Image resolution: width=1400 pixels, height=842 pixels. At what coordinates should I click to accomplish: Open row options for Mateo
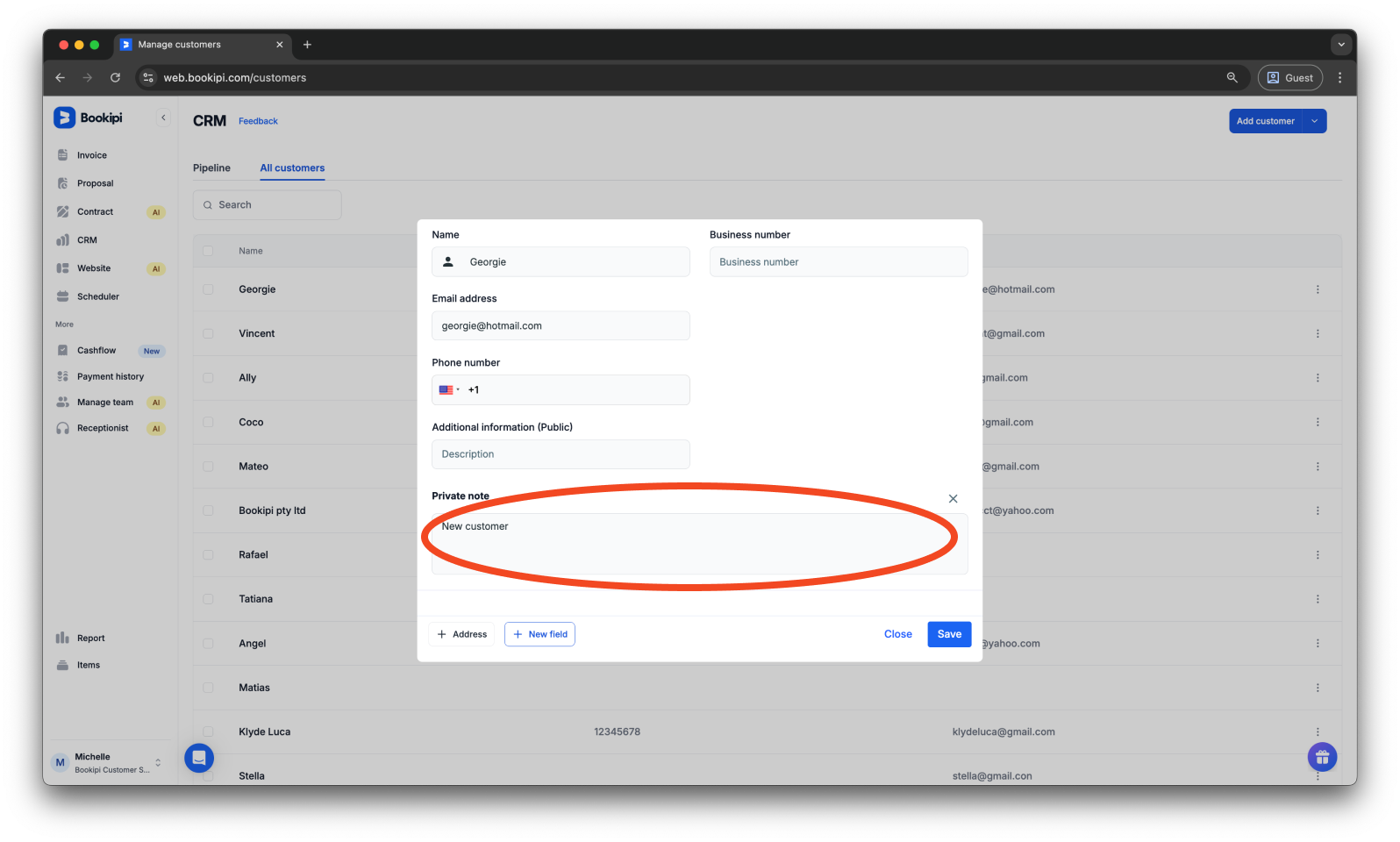1318,467
